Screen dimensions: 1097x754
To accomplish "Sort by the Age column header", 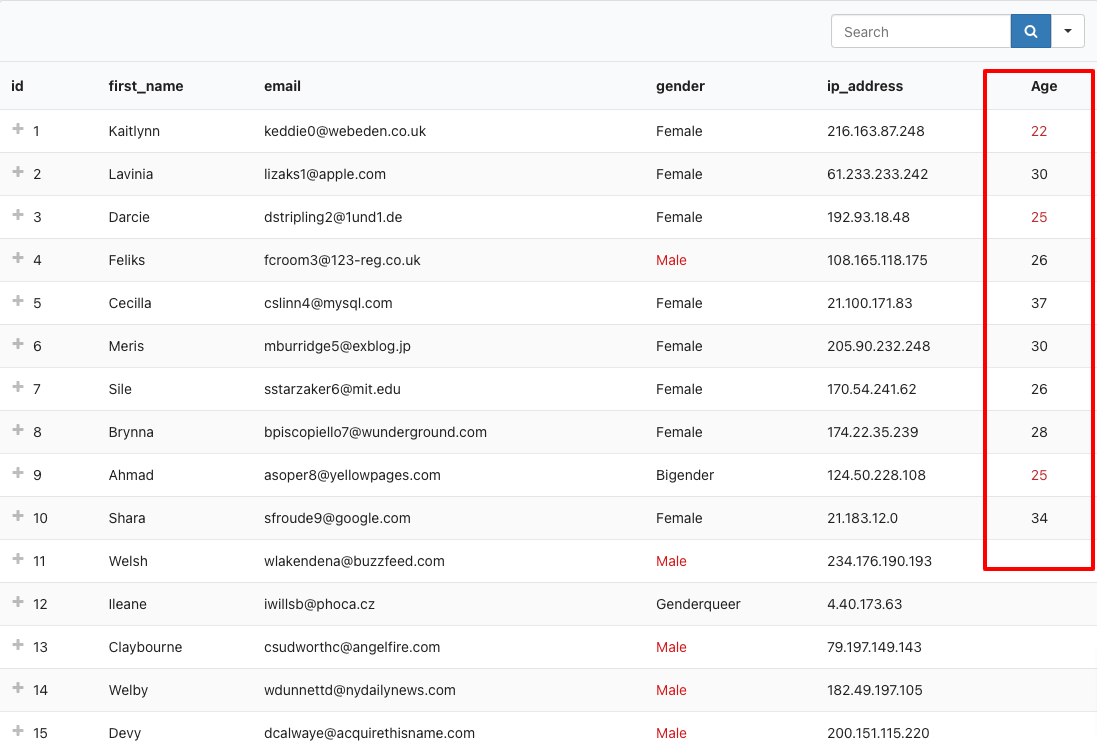I will 1043,86.
